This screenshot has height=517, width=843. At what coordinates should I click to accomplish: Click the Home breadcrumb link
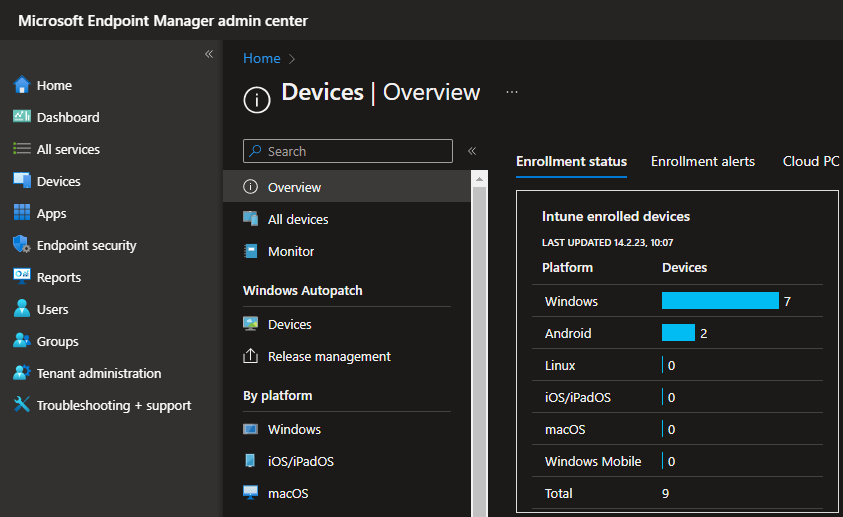(x=261, y=59)
